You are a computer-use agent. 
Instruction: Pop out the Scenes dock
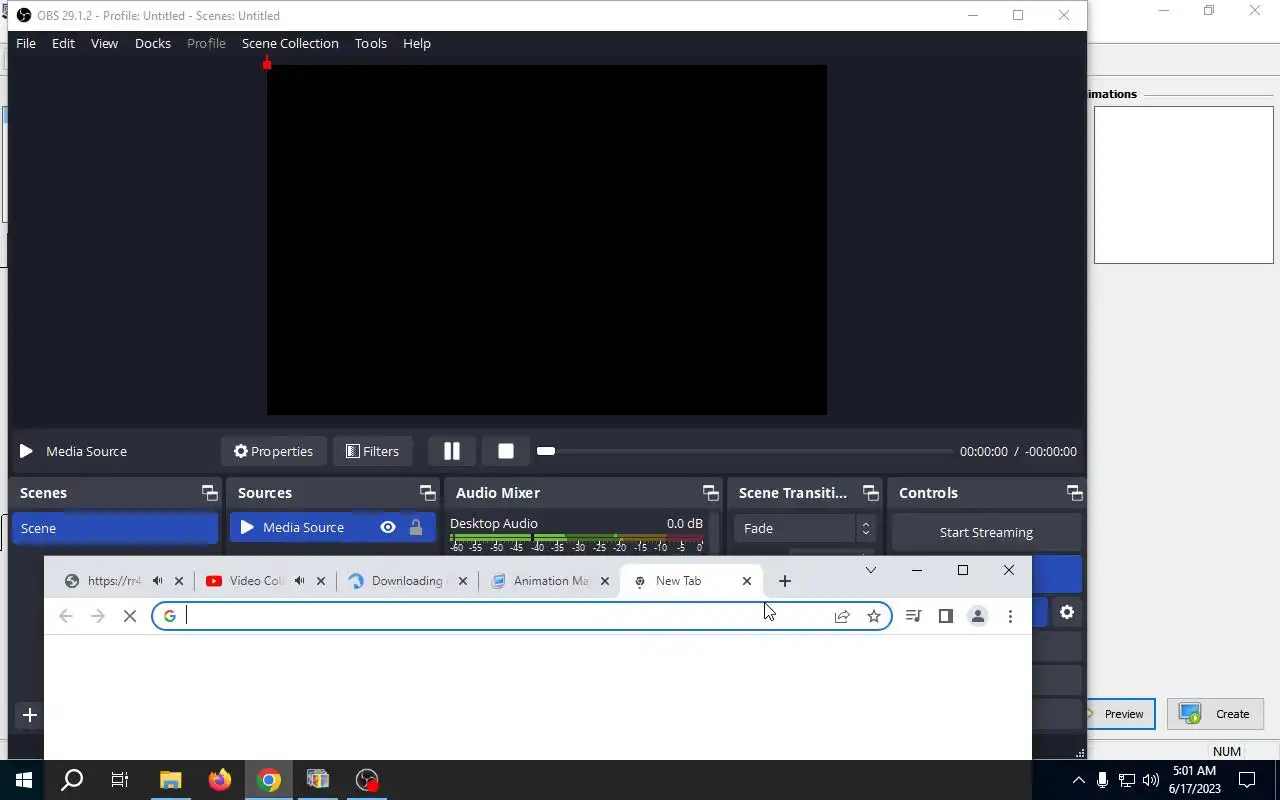[209, 493]
